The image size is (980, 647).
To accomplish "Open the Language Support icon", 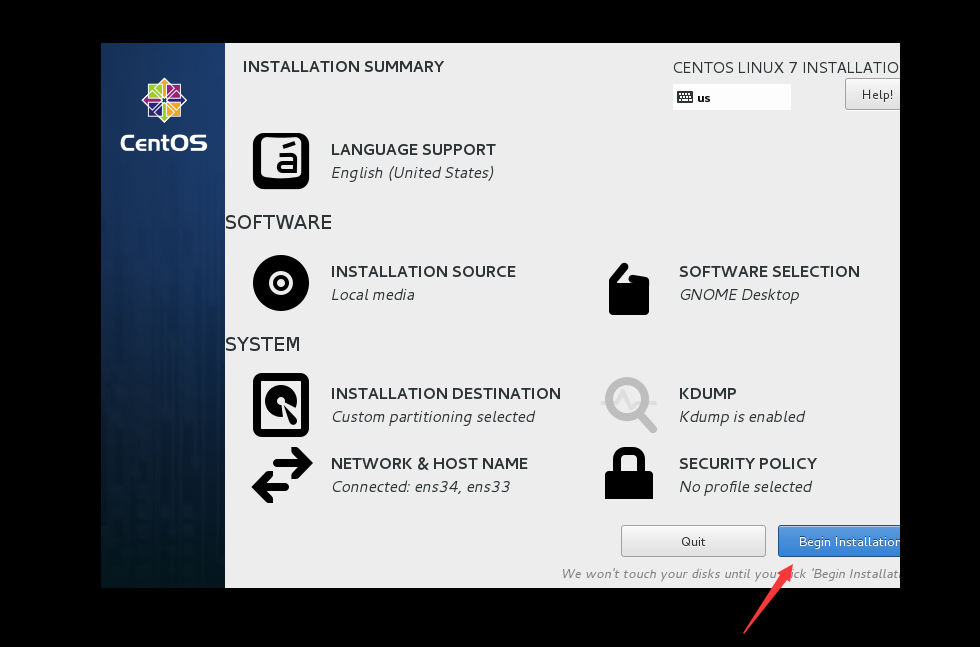I will point(281,161).
